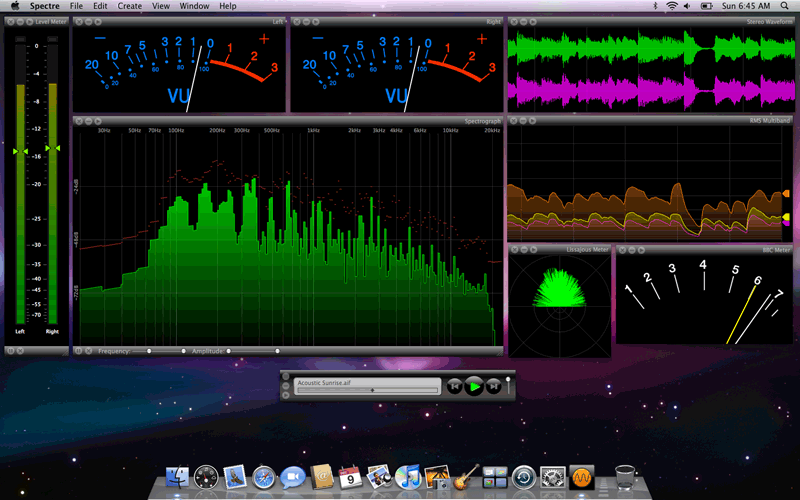Launch GarageBand guitar icon in Dock
800x500 pixels.
point(466,477)
